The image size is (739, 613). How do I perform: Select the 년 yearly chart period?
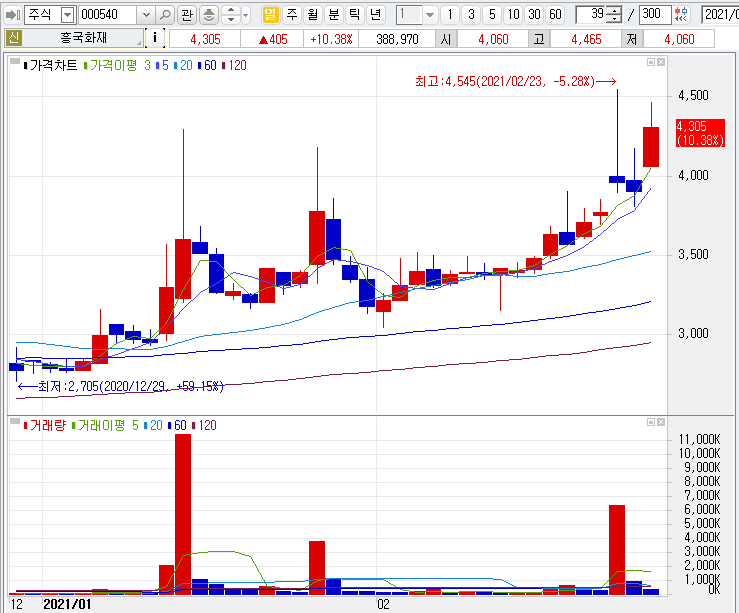pyautogui.click(x=375, y=15)
